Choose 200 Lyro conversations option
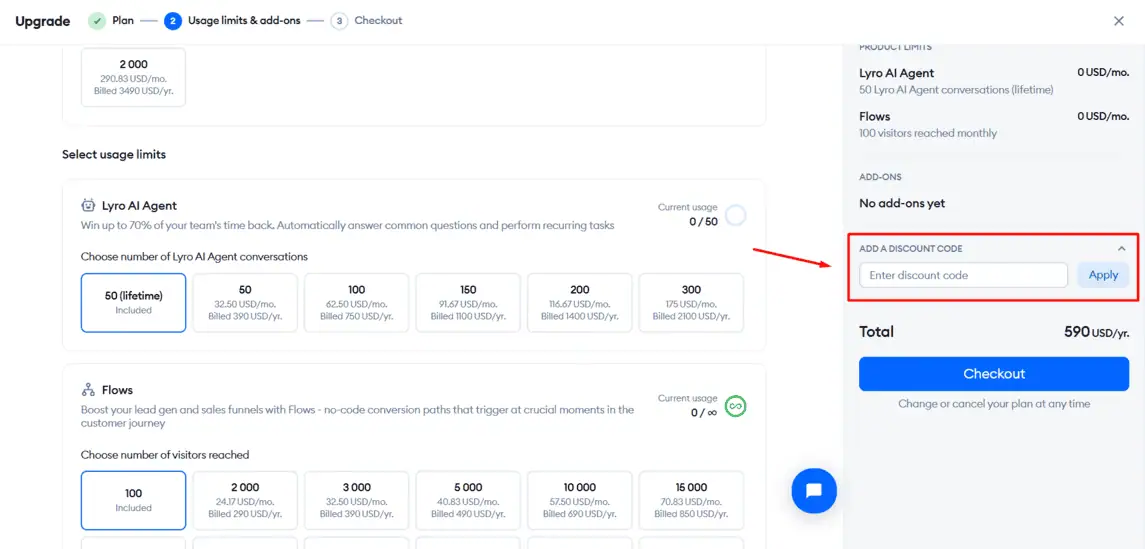 tap(580, 303)
